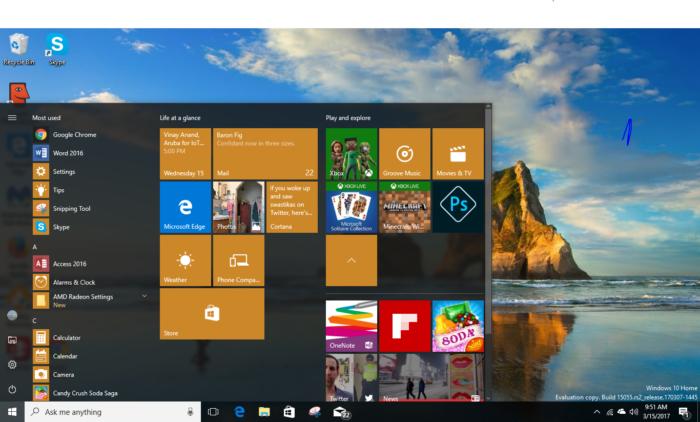Open the Store tile
700x422 pixels.
212,313
